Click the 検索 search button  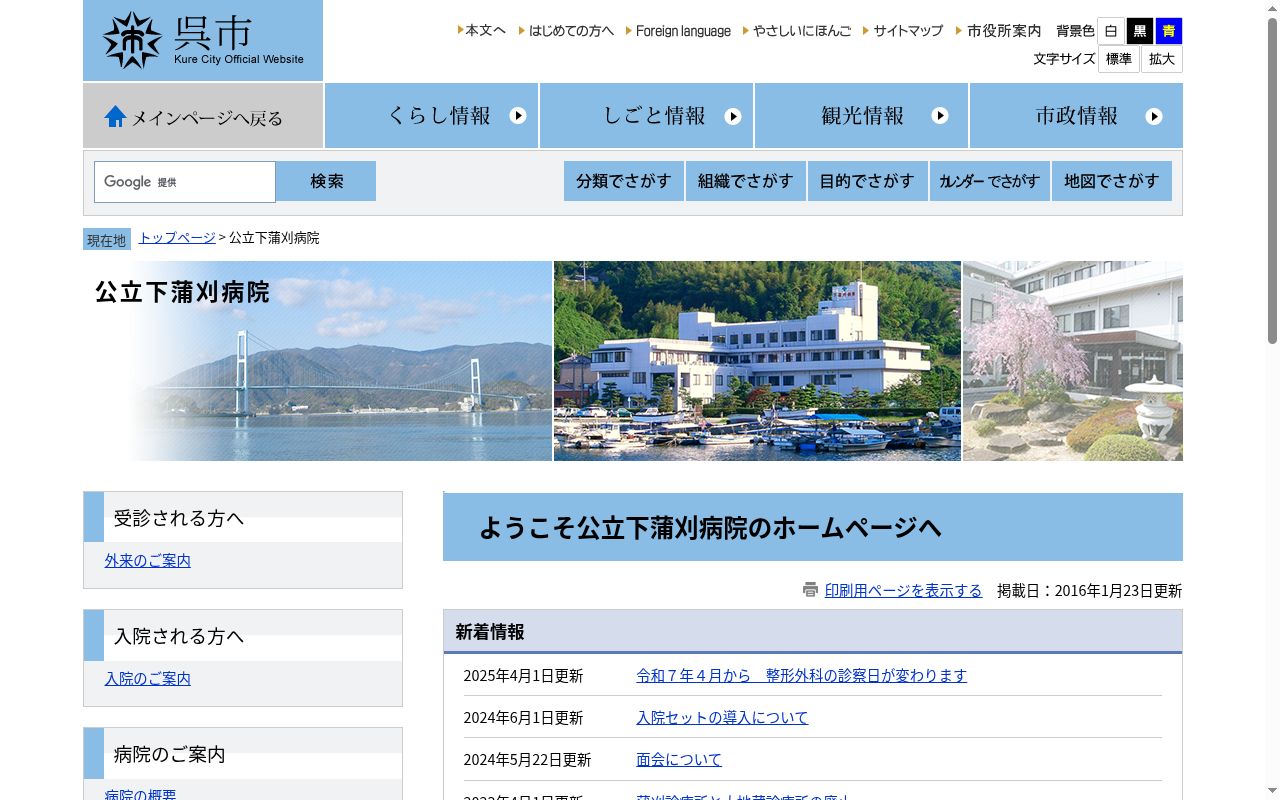click(x=326, y=181)
